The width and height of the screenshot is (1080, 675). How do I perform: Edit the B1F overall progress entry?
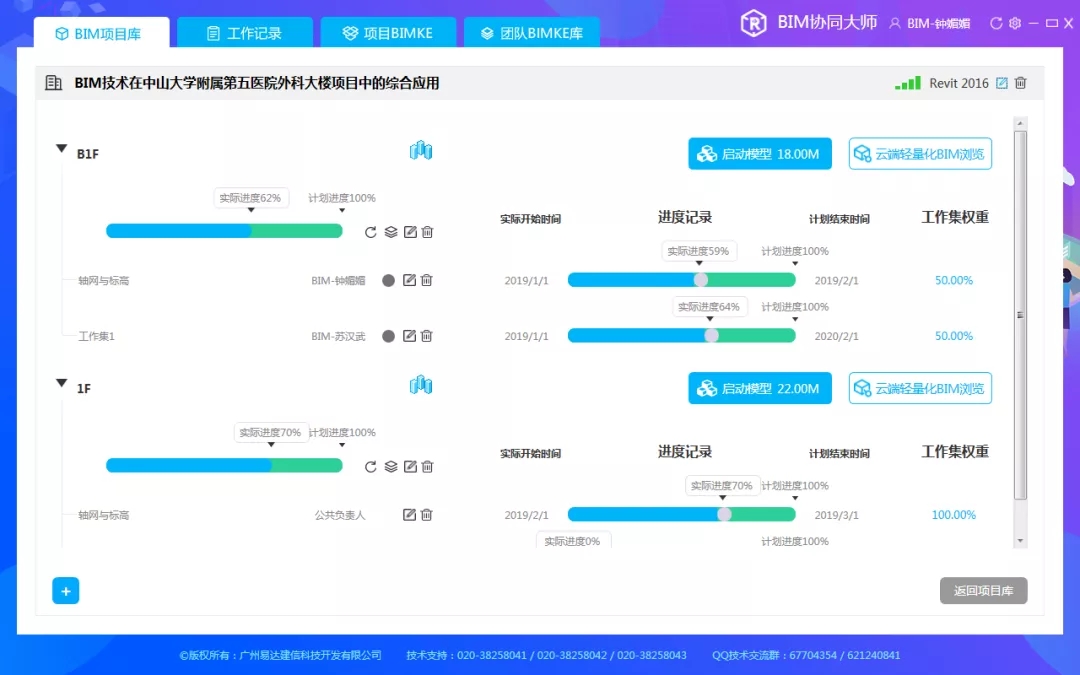point(410,232)
